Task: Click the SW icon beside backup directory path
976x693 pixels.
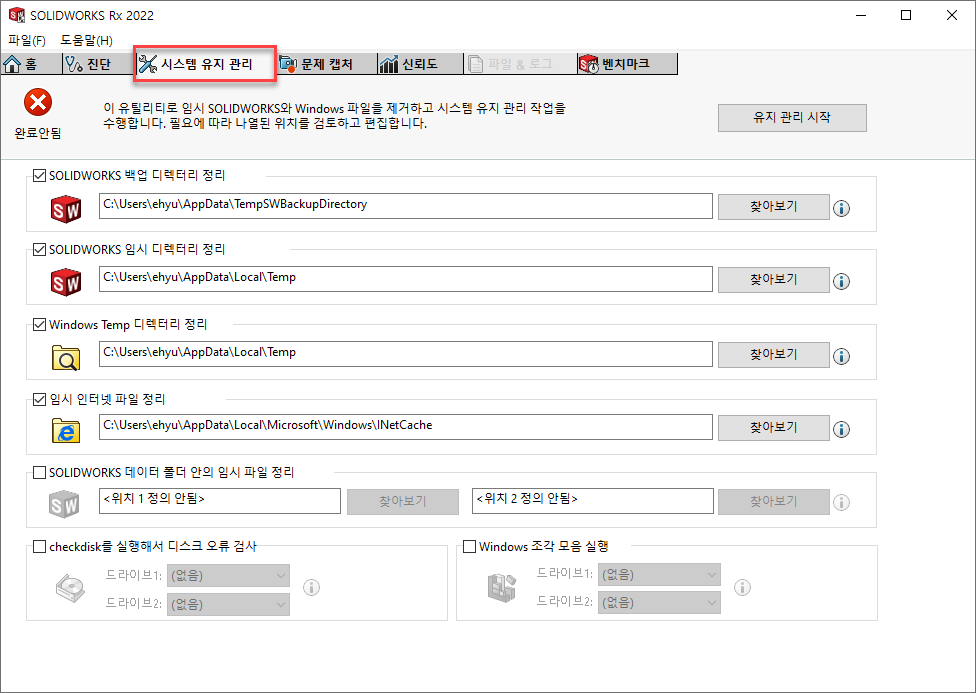Action: [x=66, y=209]
